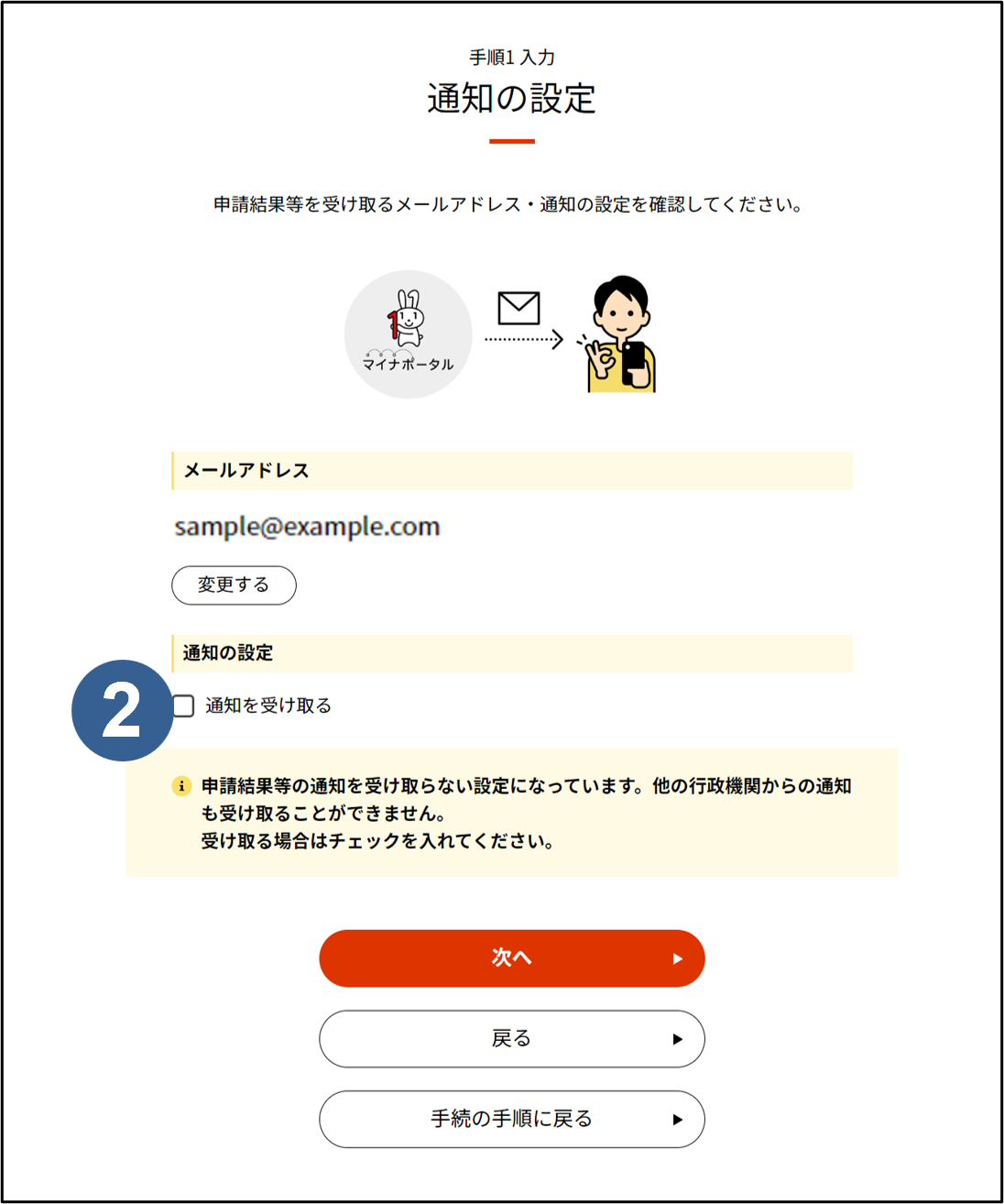Click the dotted arrow under the envelope
Viewport: 1004px width, 1204px height.
click(x=524, y=340)
